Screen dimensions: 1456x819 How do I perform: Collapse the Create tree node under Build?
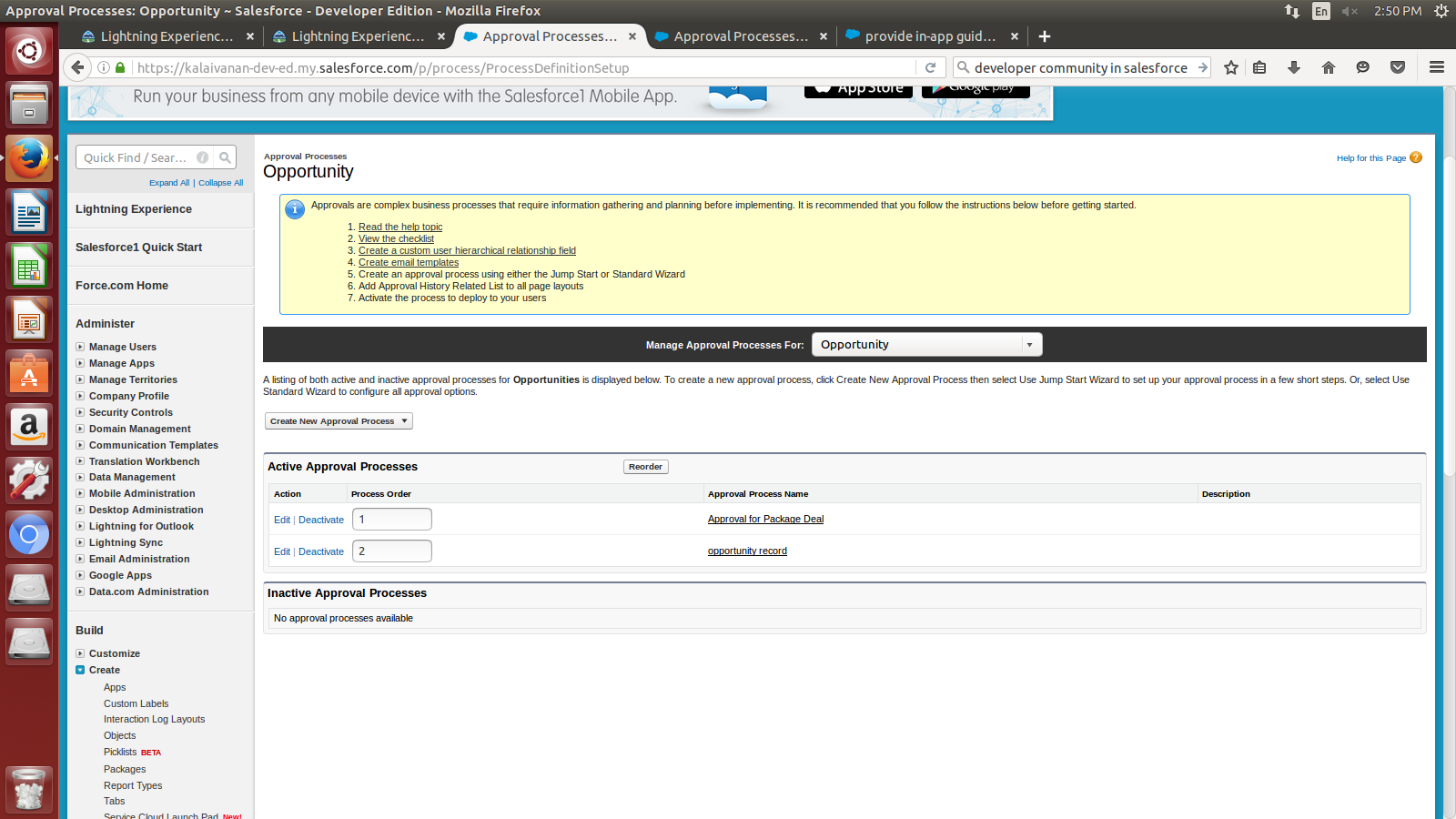(80, 670)
